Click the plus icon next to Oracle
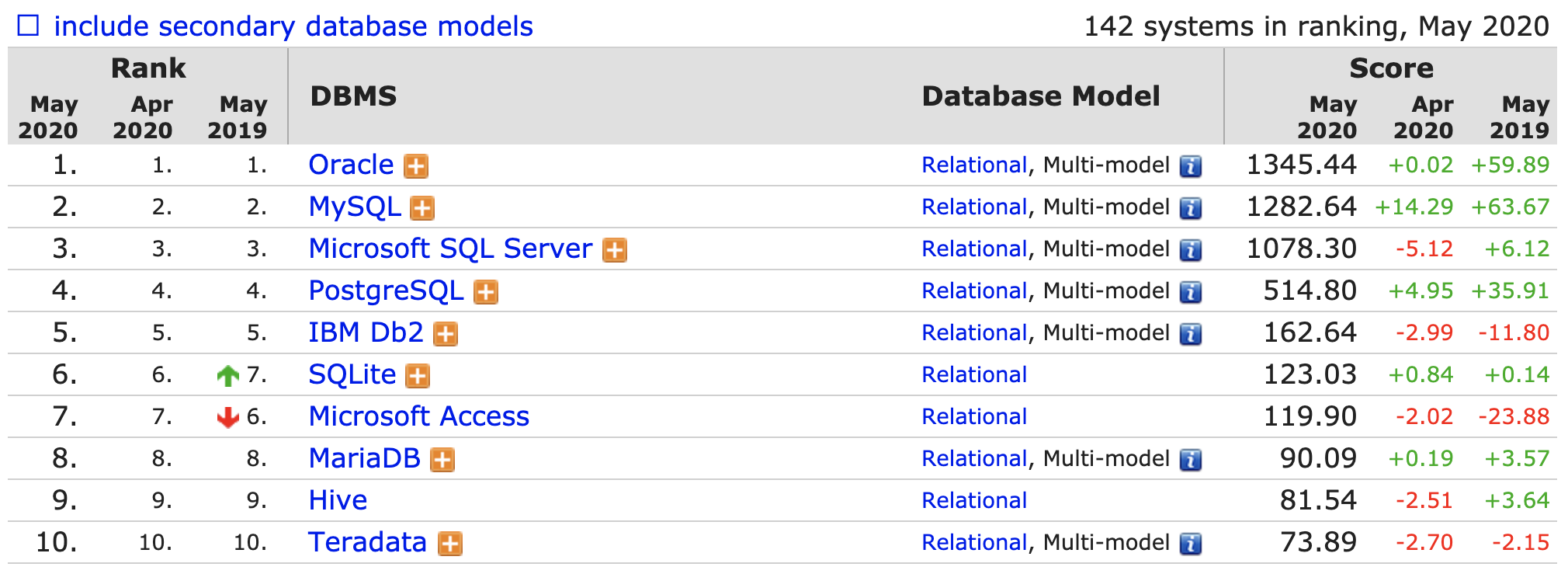Image resolution: width=1568 pixels, height=567 pixels. click(x=416, y=166)
